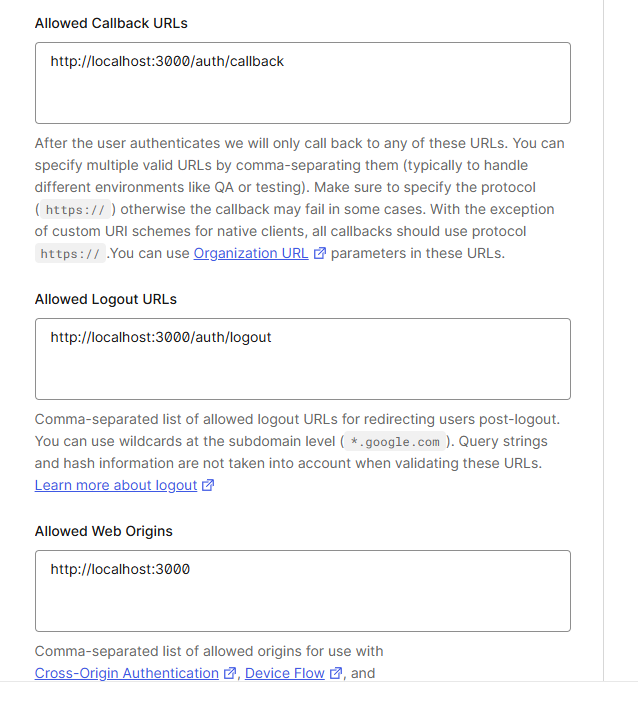Click the *.google.com code snippet
Screen dimensions: 638x725
click(x=394, y=442)
